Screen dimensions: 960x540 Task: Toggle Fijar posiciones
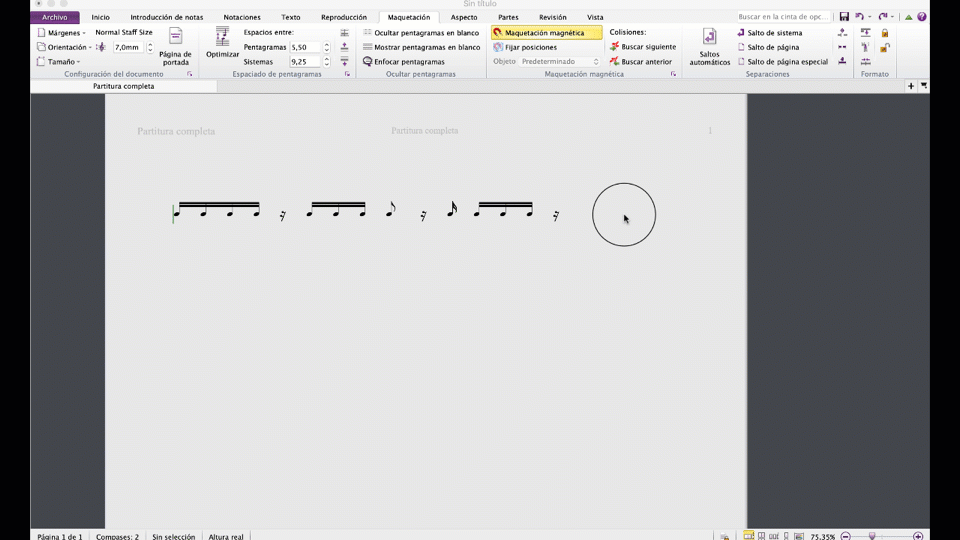coord(525,47)
